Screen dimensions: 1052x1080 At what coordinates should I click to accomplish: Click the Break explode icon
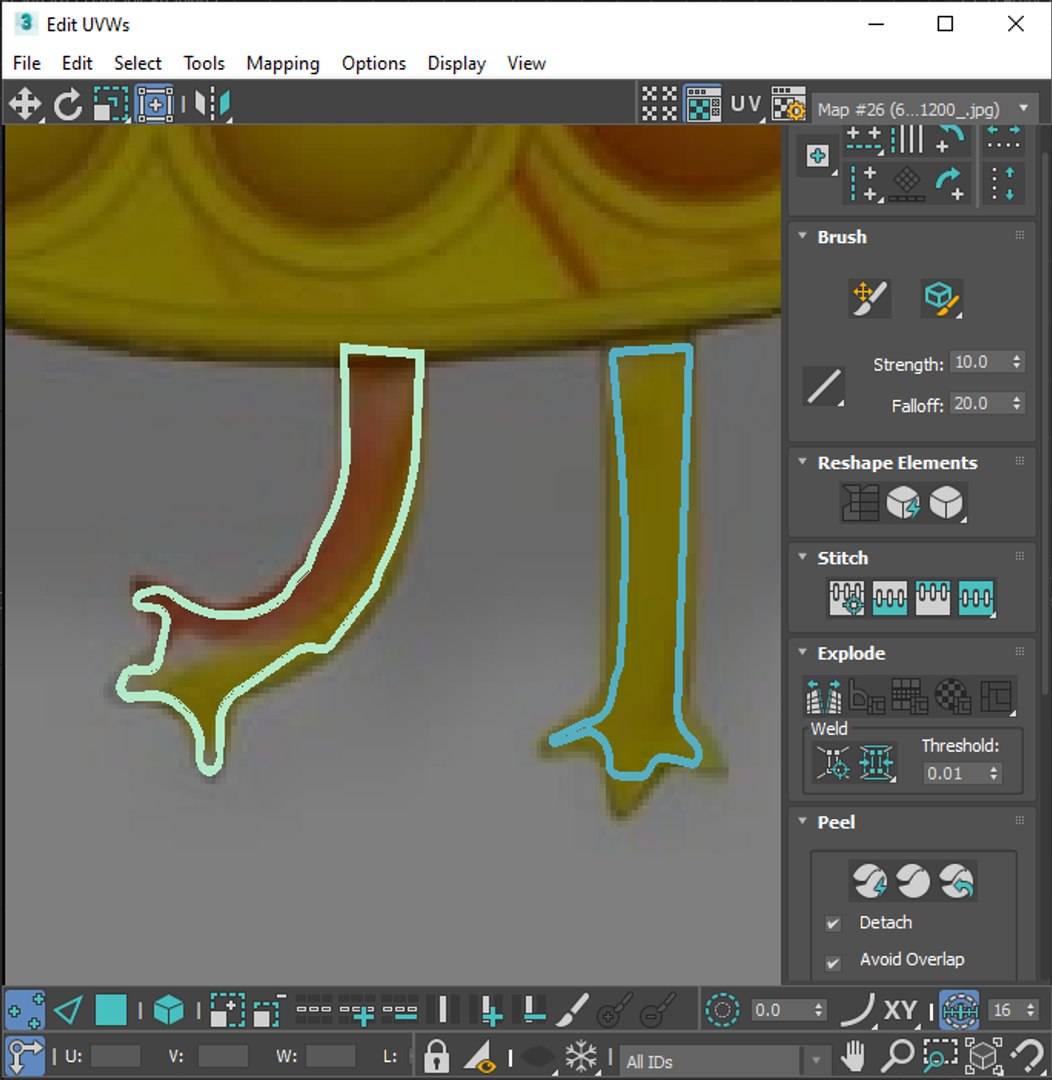[x=824, y=696]
